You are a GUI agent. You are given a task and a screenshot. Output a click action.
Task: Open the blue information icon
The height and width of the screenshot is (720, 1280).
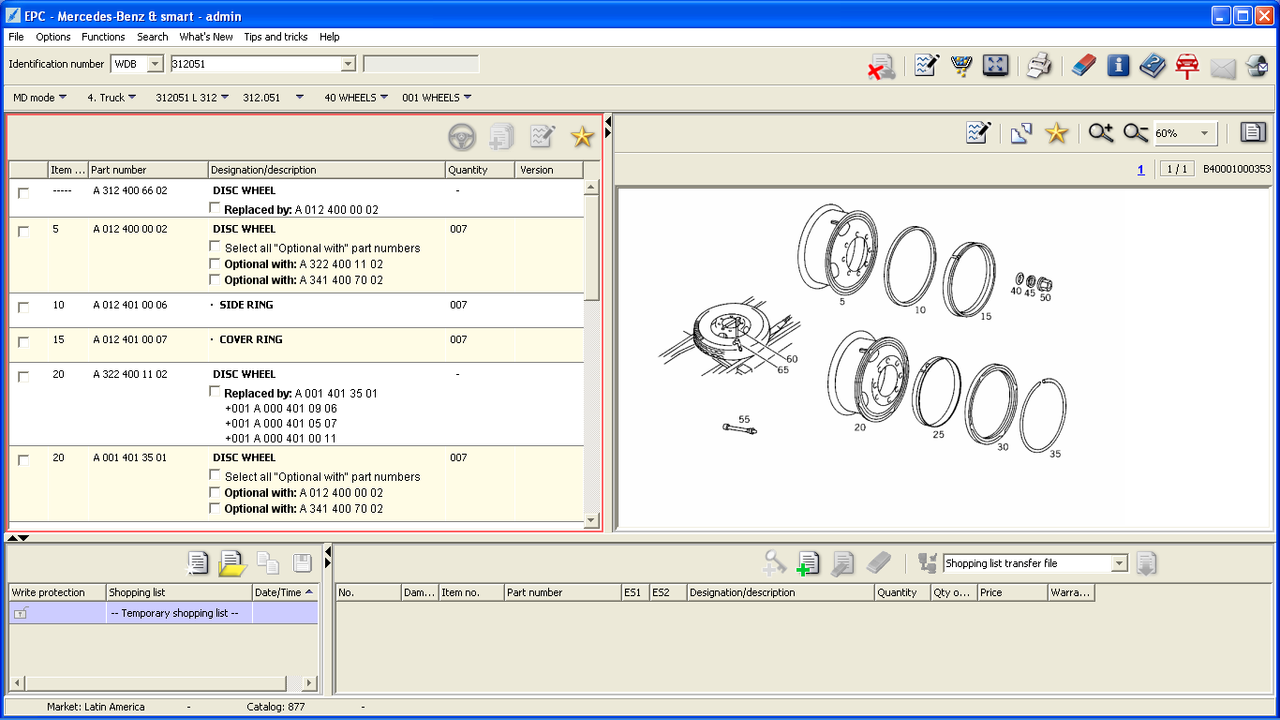click(1118, 66)
